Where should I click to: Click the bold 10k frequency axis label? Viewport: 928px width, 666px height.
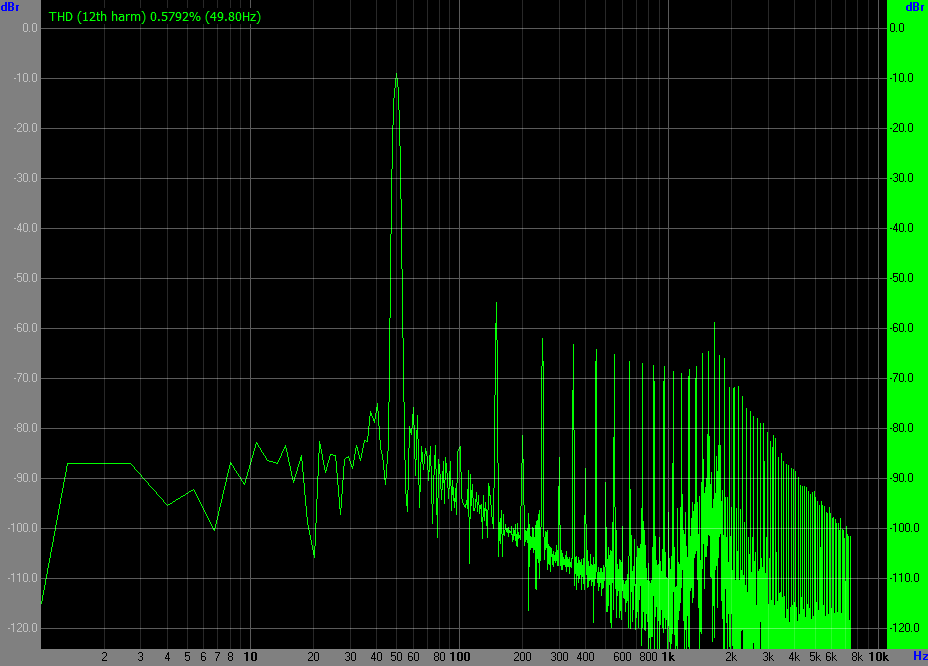[x=877, y=657]
